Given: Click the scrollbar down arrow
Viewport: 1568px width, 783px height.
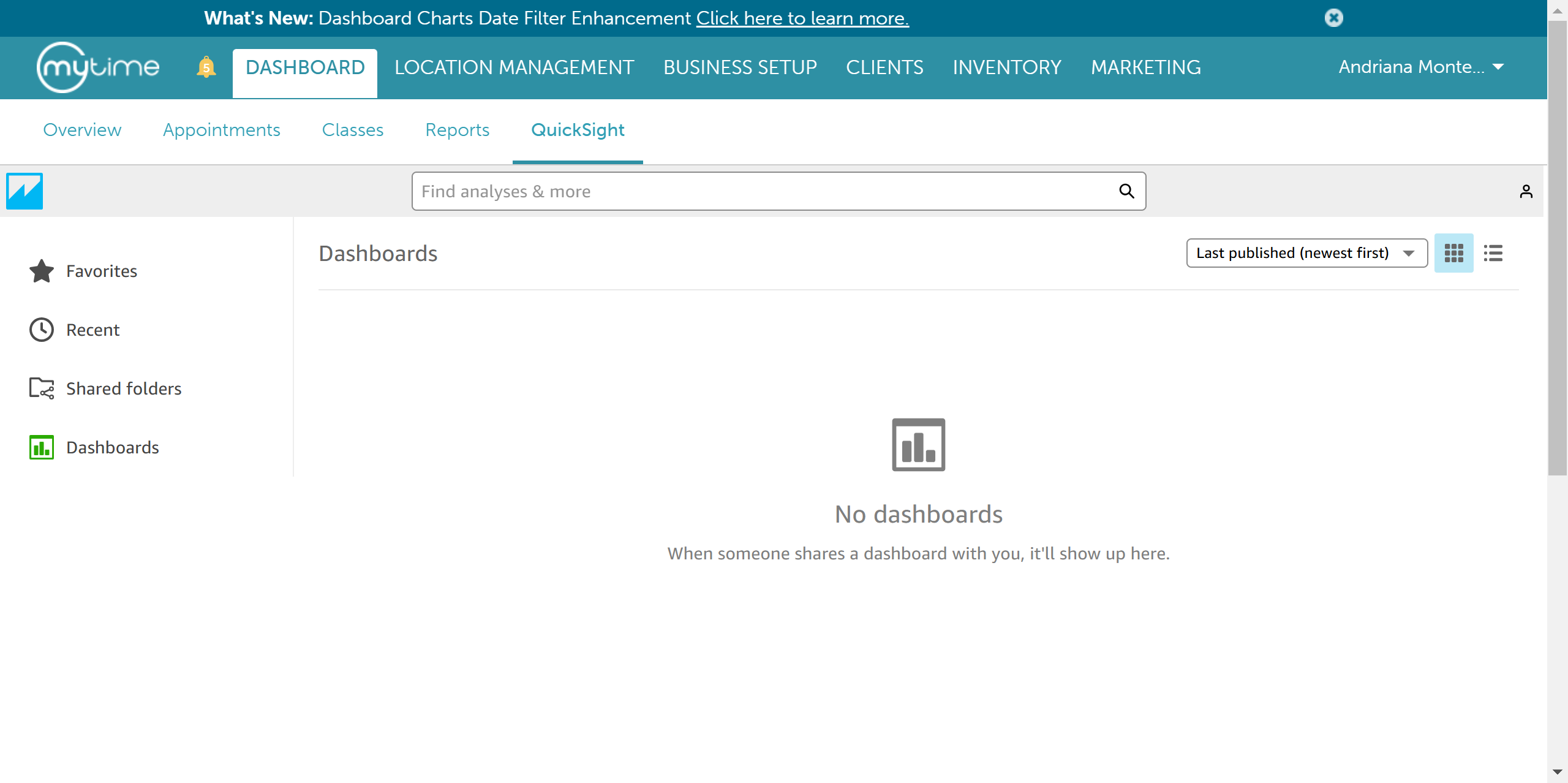Looking at the screenshot, I should (1557, 772).
